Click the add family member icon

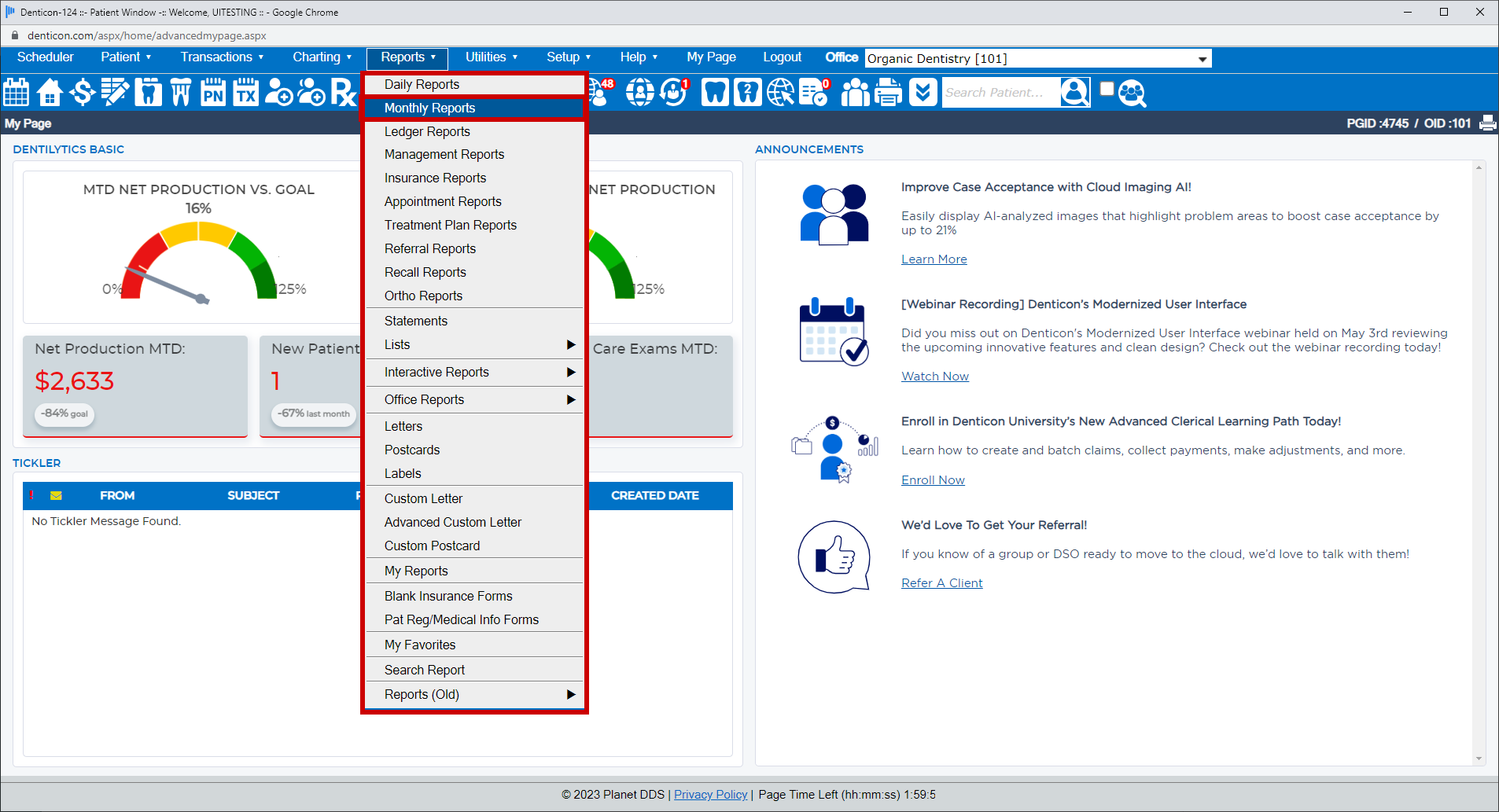tap(311, 92)
